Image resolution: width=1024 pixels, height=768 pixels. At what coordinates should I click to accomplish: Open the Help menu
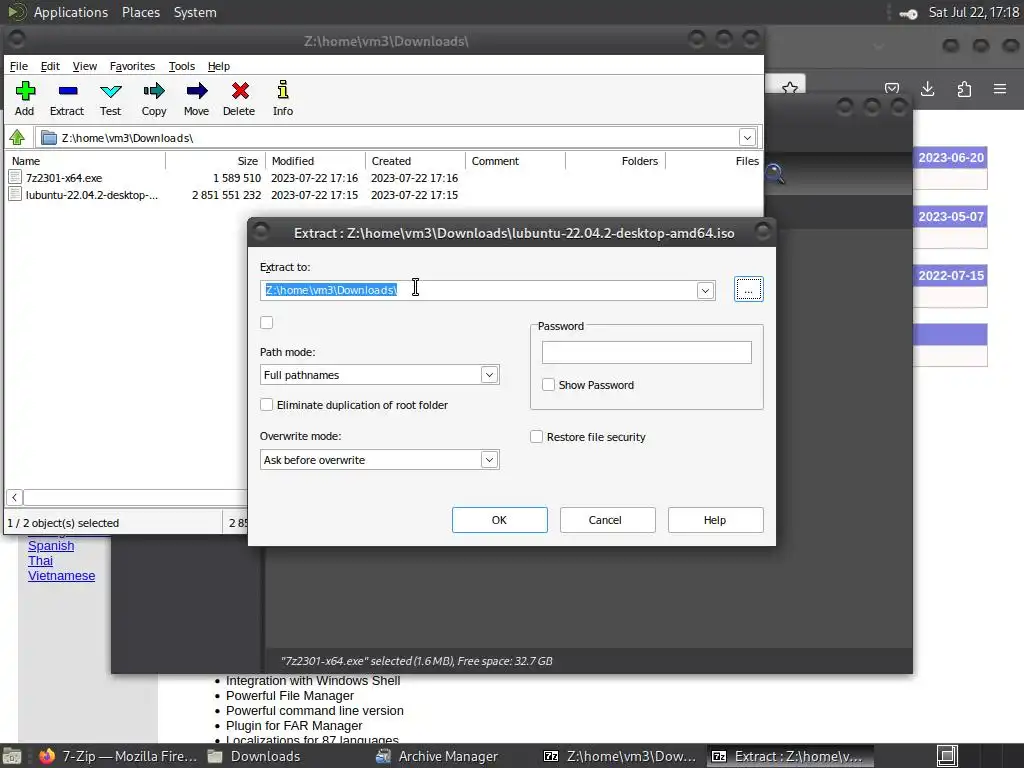[219, 66]
